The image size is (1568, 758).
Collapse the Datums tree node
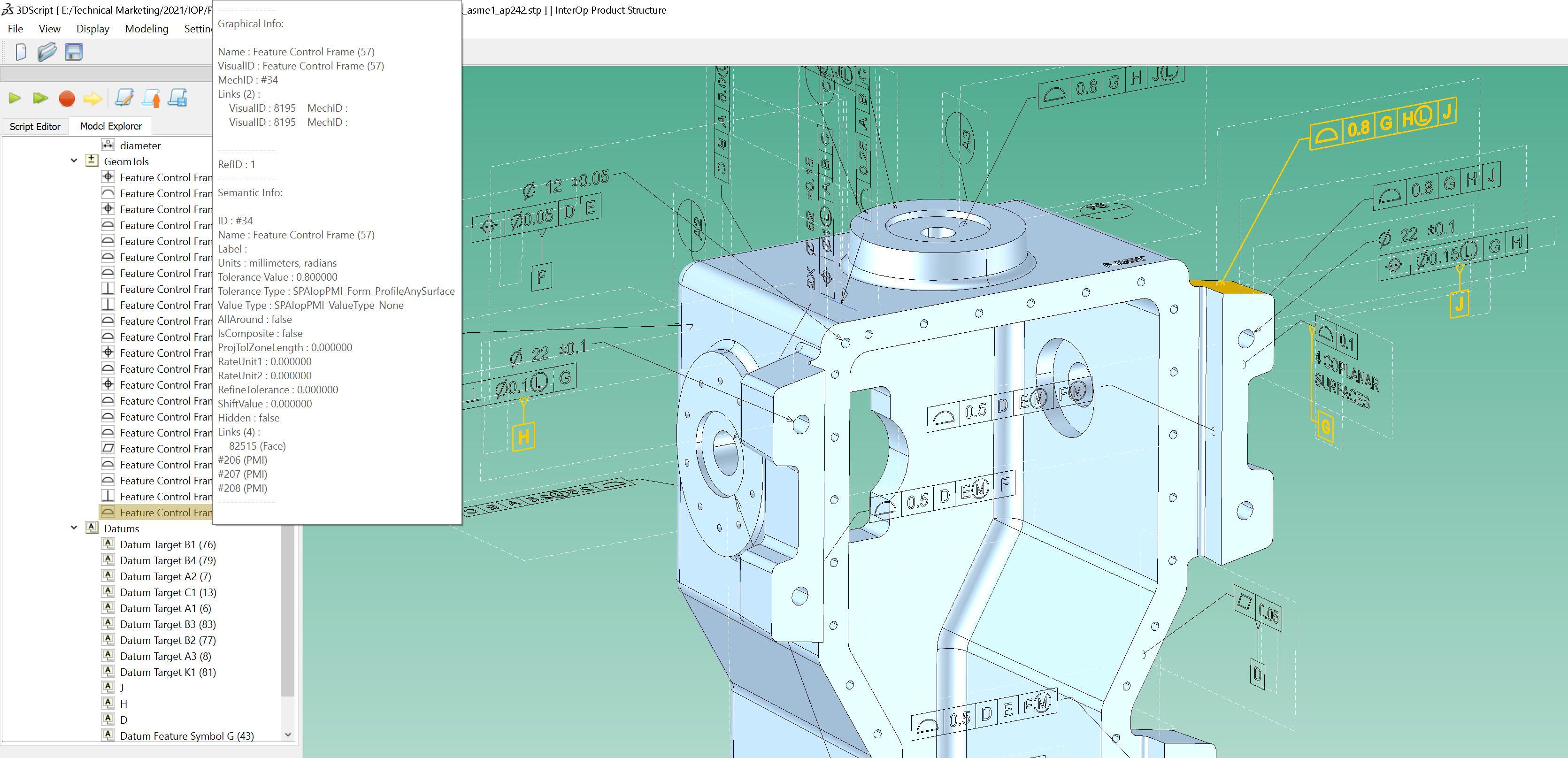74,528
